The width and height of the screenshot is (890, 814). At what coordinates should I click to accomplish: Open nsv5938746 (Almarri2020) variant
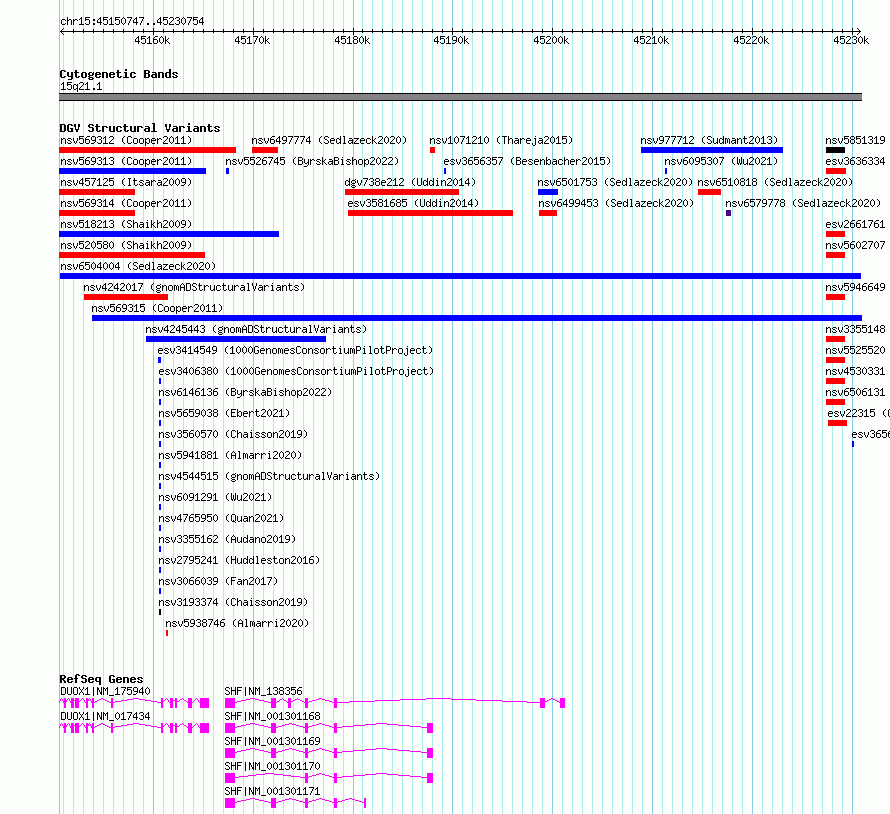[237, 623]
